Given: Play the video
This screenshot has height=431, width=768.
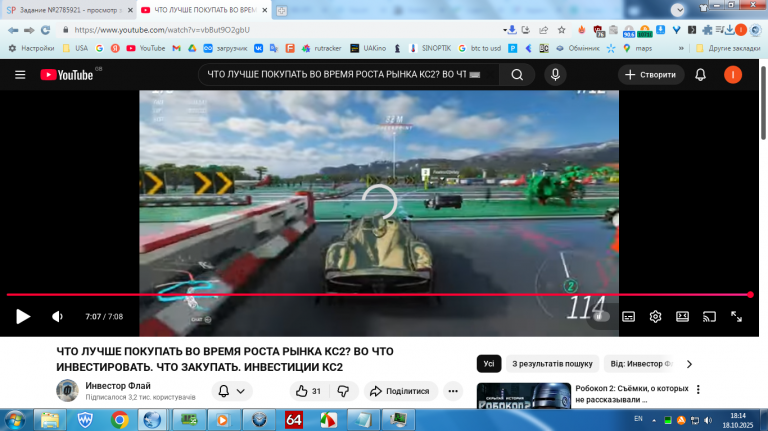Looking at the screenshot, I should pyautogui.click(x=23, y=316).
